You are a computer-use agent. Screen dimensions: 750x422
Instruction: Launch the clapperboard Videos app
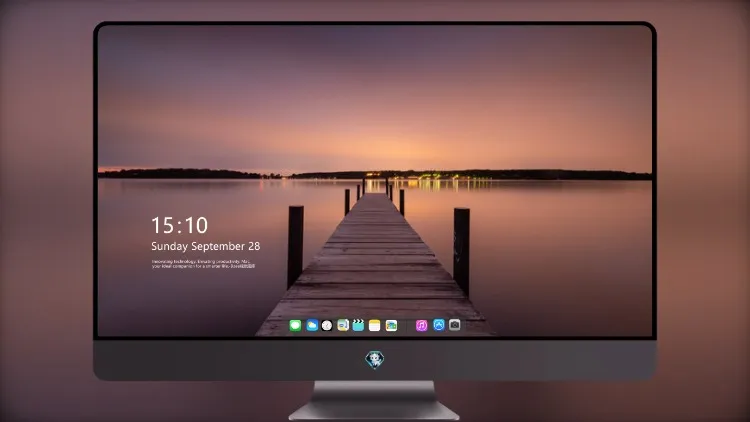pos(358,326)
